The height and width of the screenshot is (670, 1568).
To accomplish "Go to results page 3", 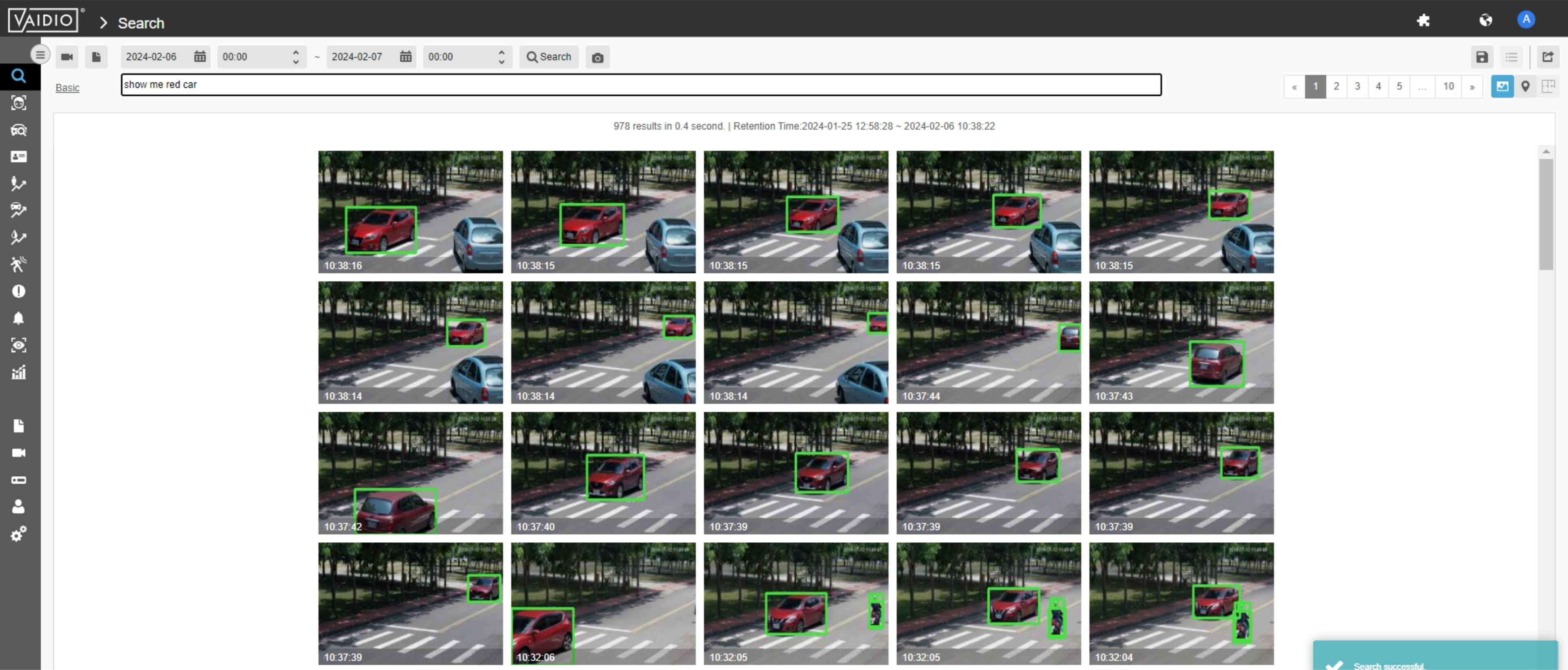I will 1357,87.
